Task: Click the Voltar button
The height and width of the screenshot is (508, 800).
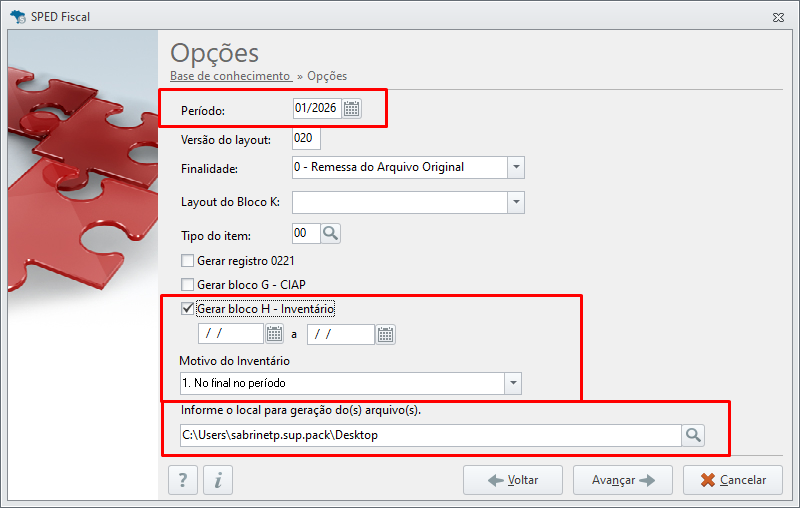Action: (513, 480)
